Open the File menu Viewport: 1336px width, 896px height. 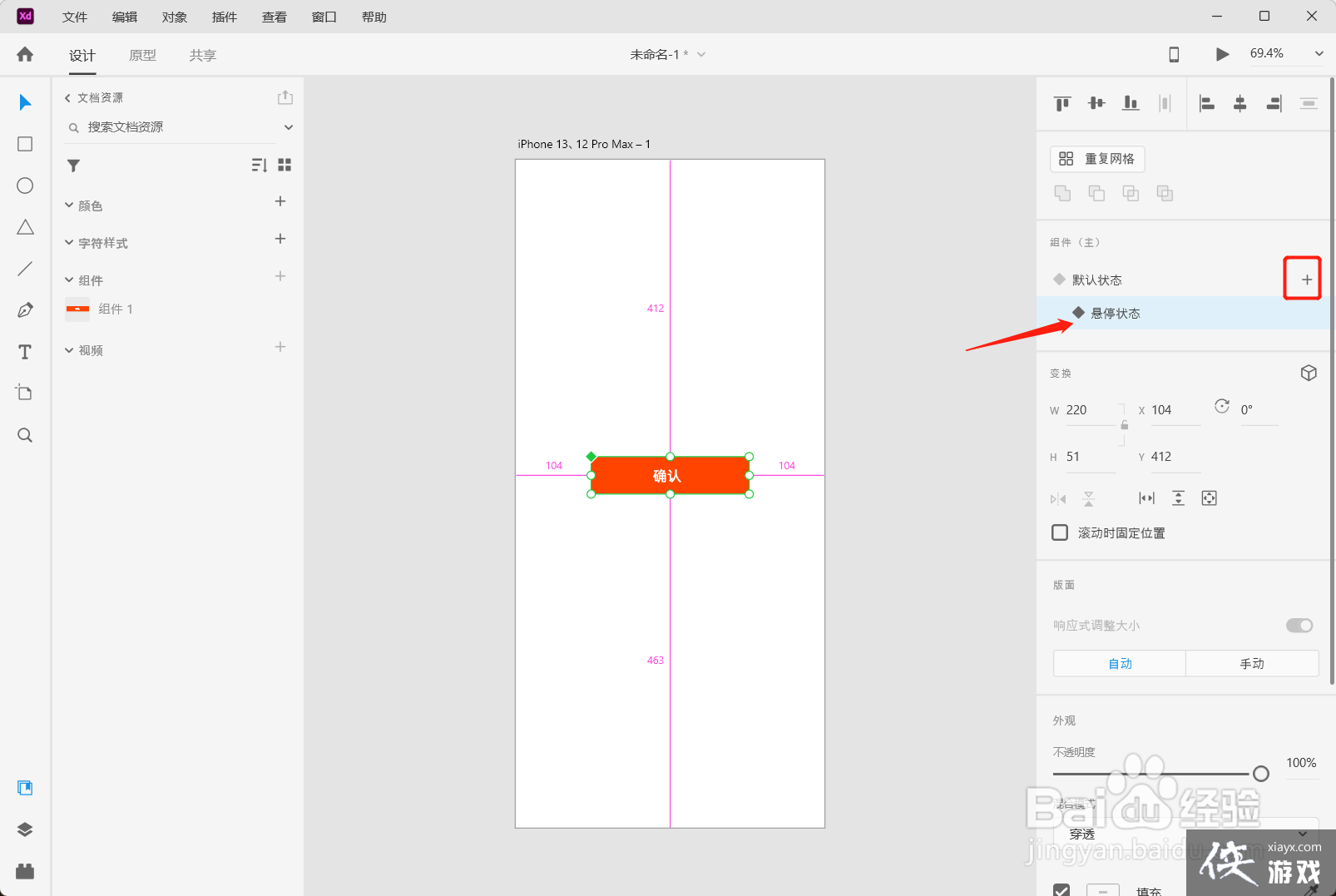[x=75, y=17]
